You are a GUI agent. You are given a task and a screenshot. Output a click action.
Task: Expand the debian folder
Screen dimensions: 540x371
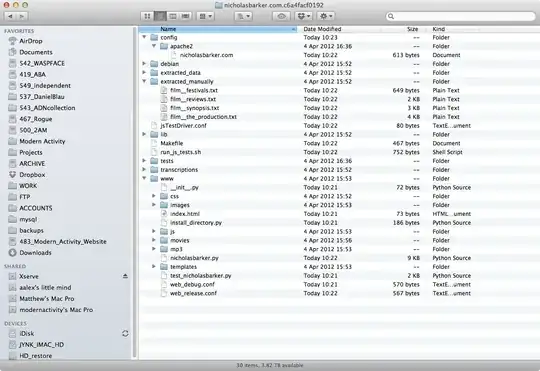144,63
